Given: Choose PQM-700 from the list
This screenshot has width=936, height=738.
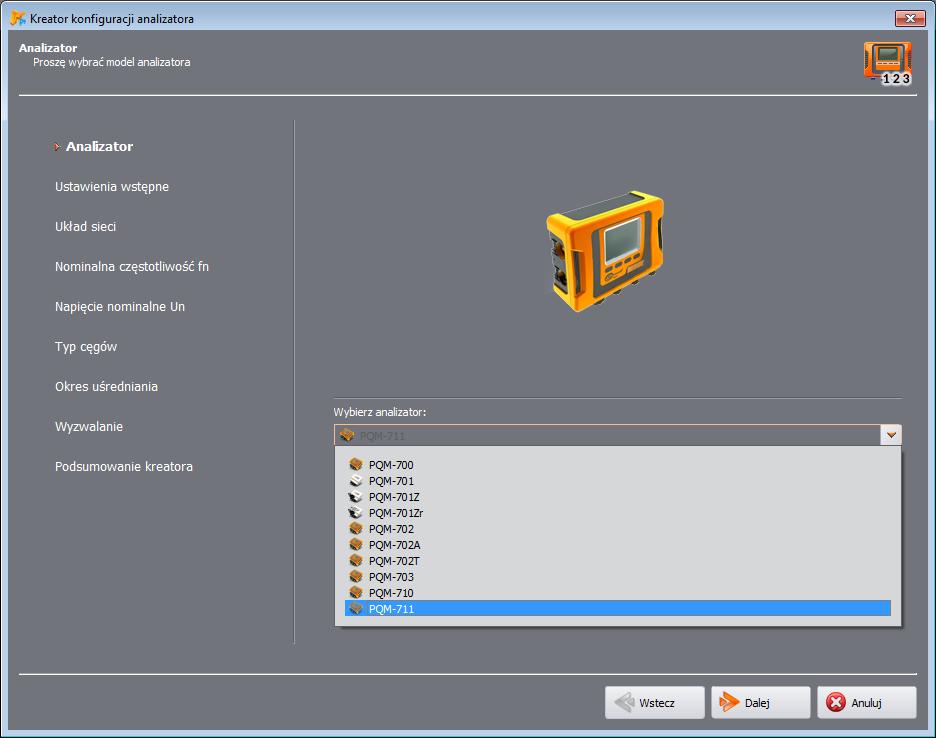Looking at the screenshot, I should (618, 465).
